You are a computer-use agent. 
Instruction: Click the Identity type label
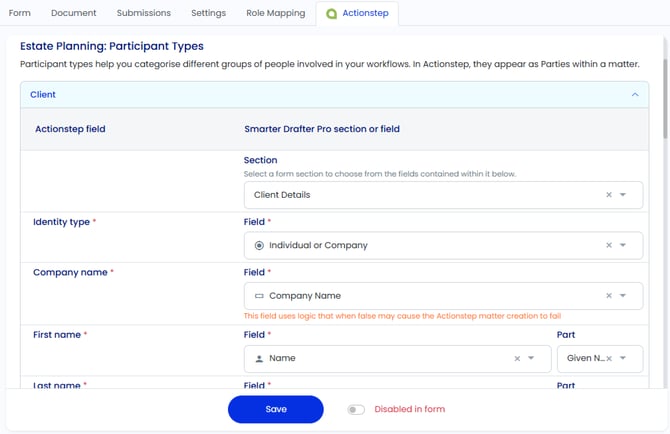click(x=62, y=222)
